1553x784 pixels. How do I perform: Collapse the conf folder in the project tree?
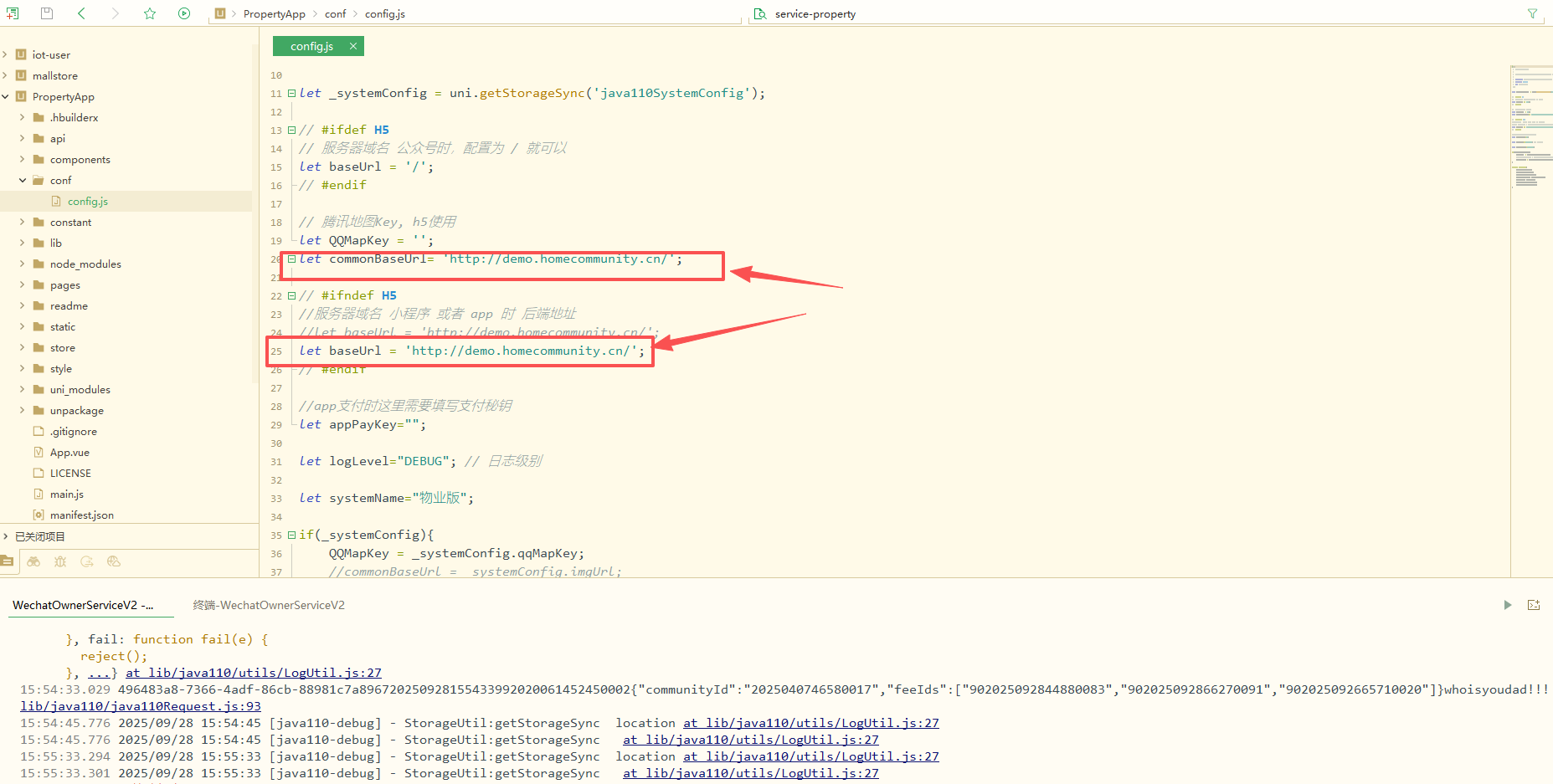pyautogui.click(x=23, y=180)
